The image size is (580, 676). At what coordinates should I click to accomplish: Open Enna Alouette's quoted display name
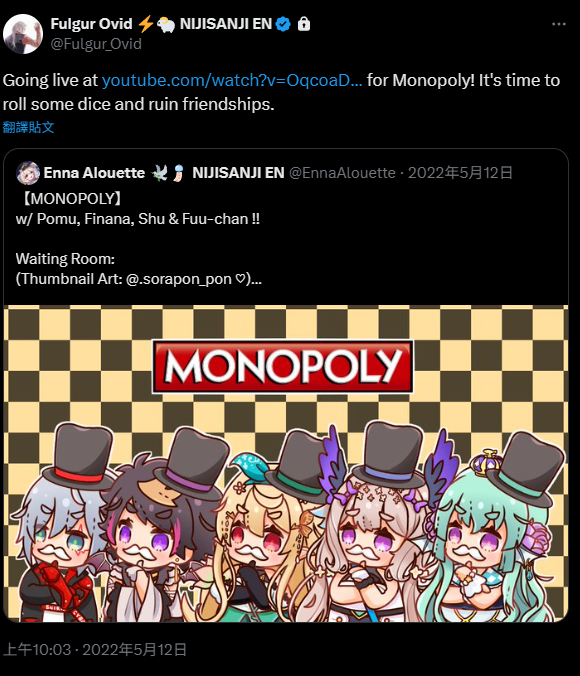(94, 173)
